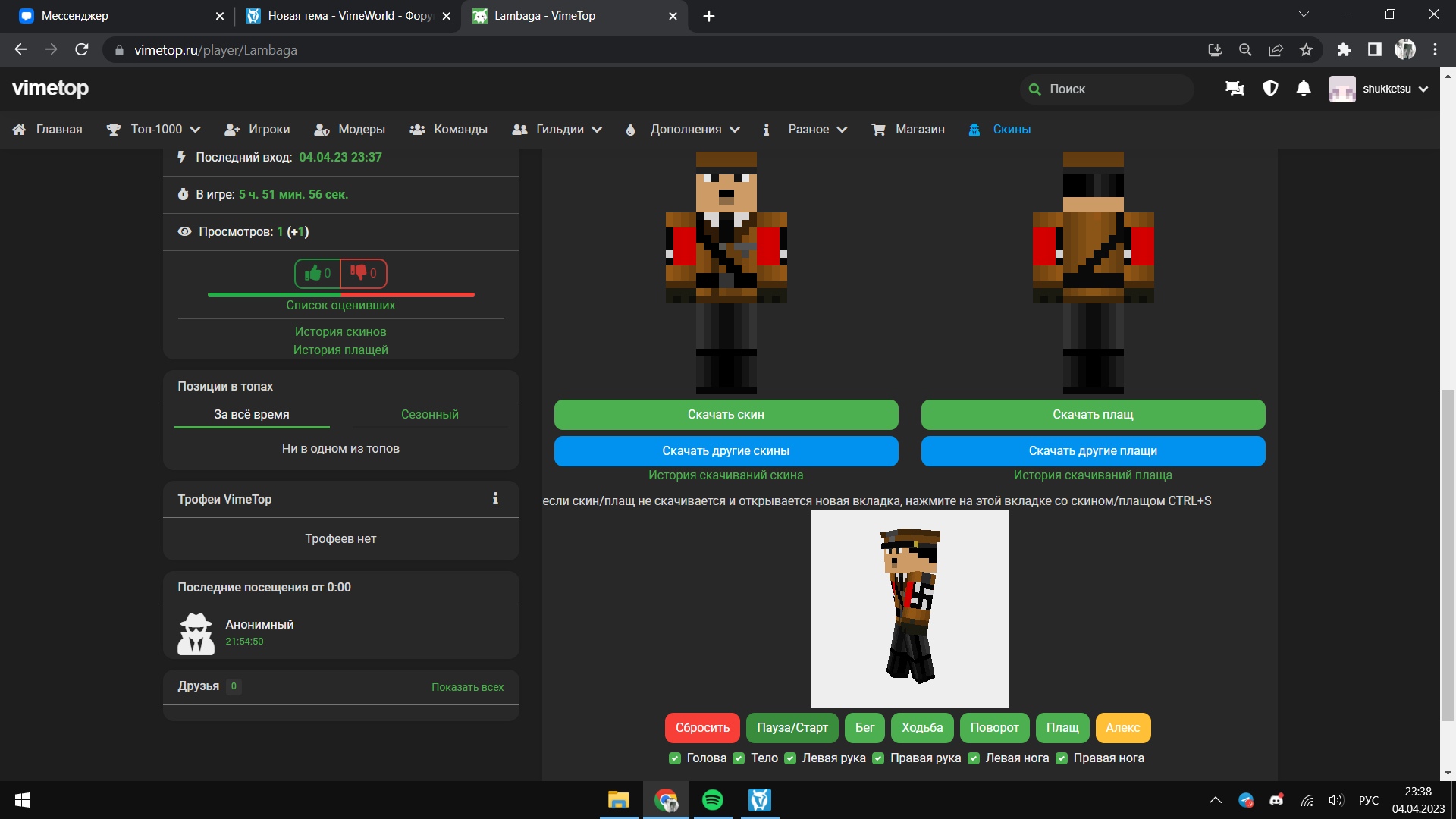
Task: Click info icon in Трофеи VimeTop panel
Action: click(x=495, y=499)
